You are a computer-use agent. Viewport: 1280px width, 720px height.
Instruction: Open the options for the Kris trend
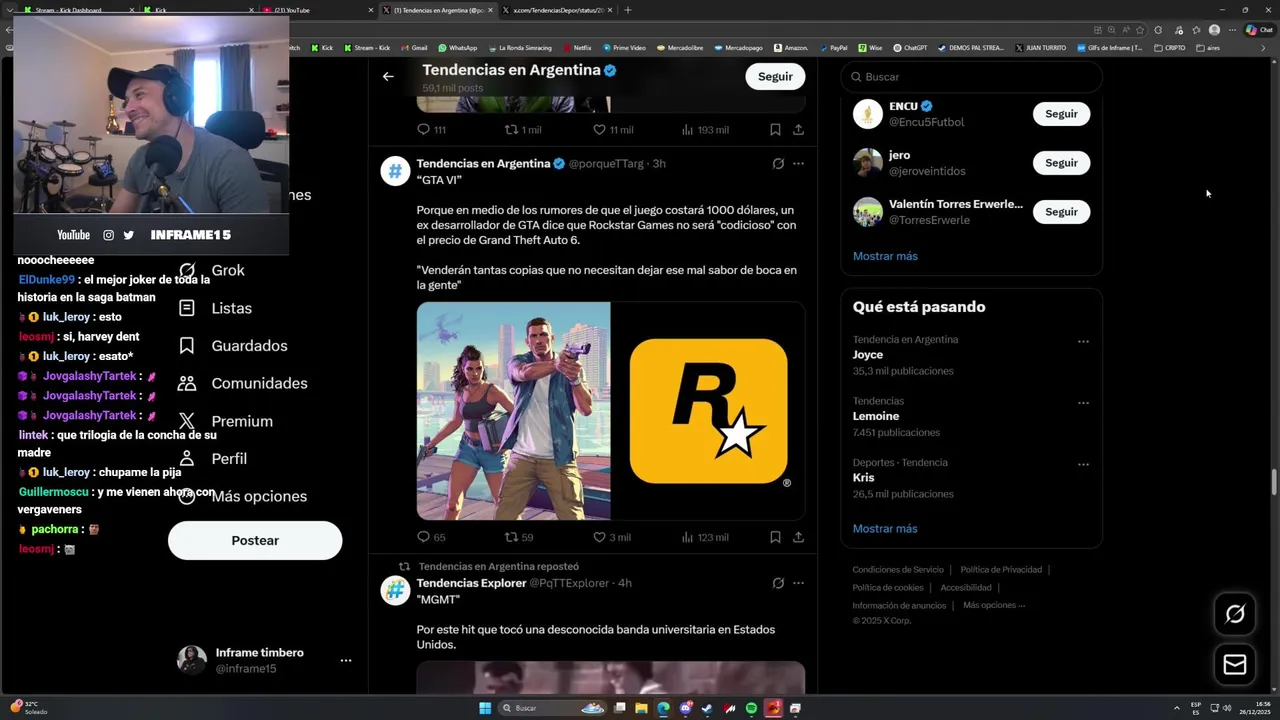1083,465
